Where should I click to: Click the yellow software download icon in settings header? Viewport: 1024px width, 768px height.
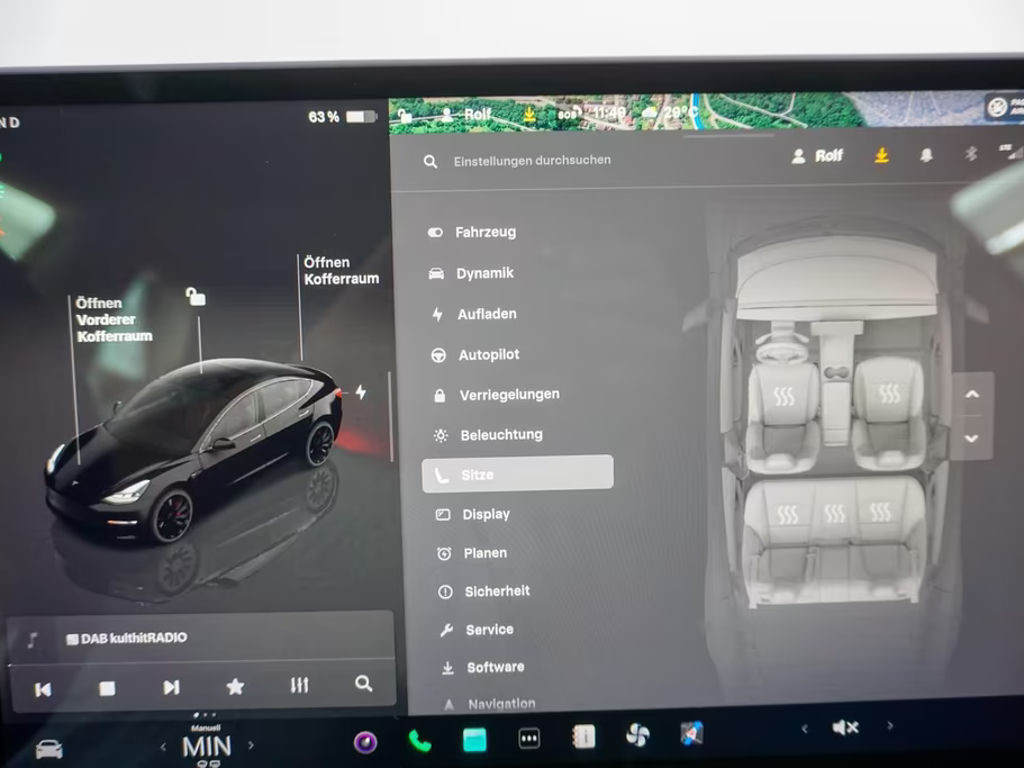882,155
